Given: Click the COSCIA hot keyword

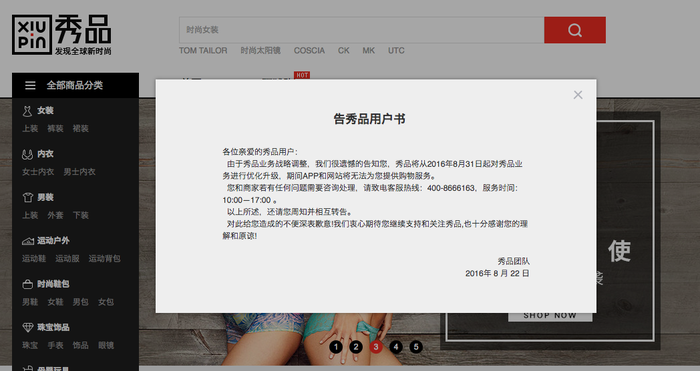Looking at the screenshot, I should click(309, 50).
